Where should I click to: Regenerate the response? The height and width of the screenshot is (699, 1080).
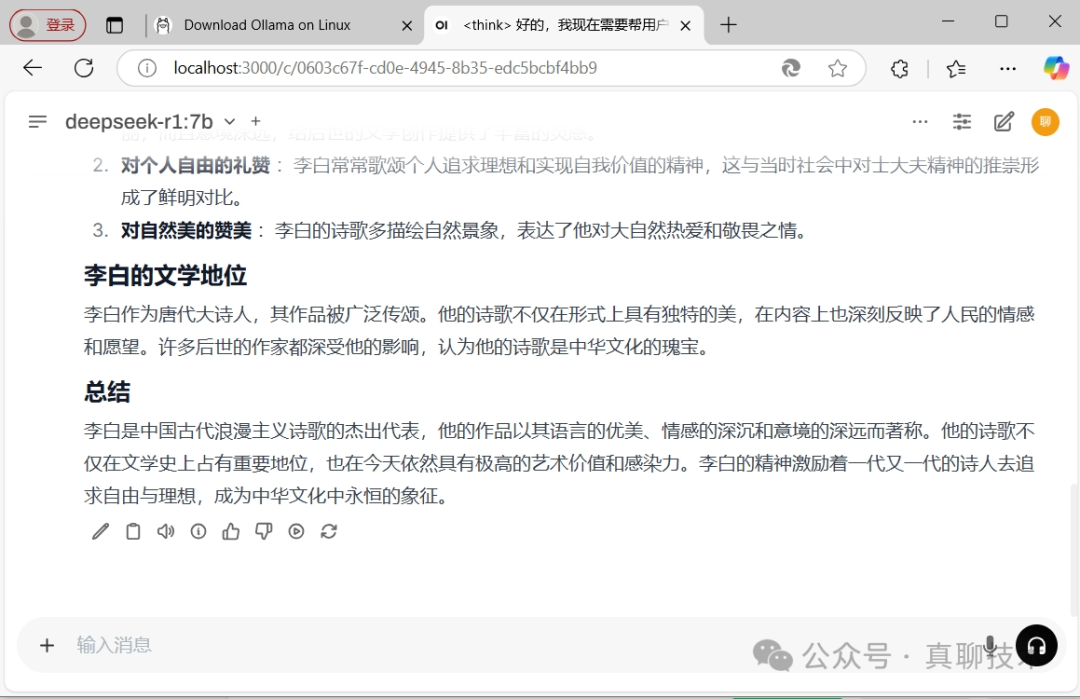pos(329,531)
